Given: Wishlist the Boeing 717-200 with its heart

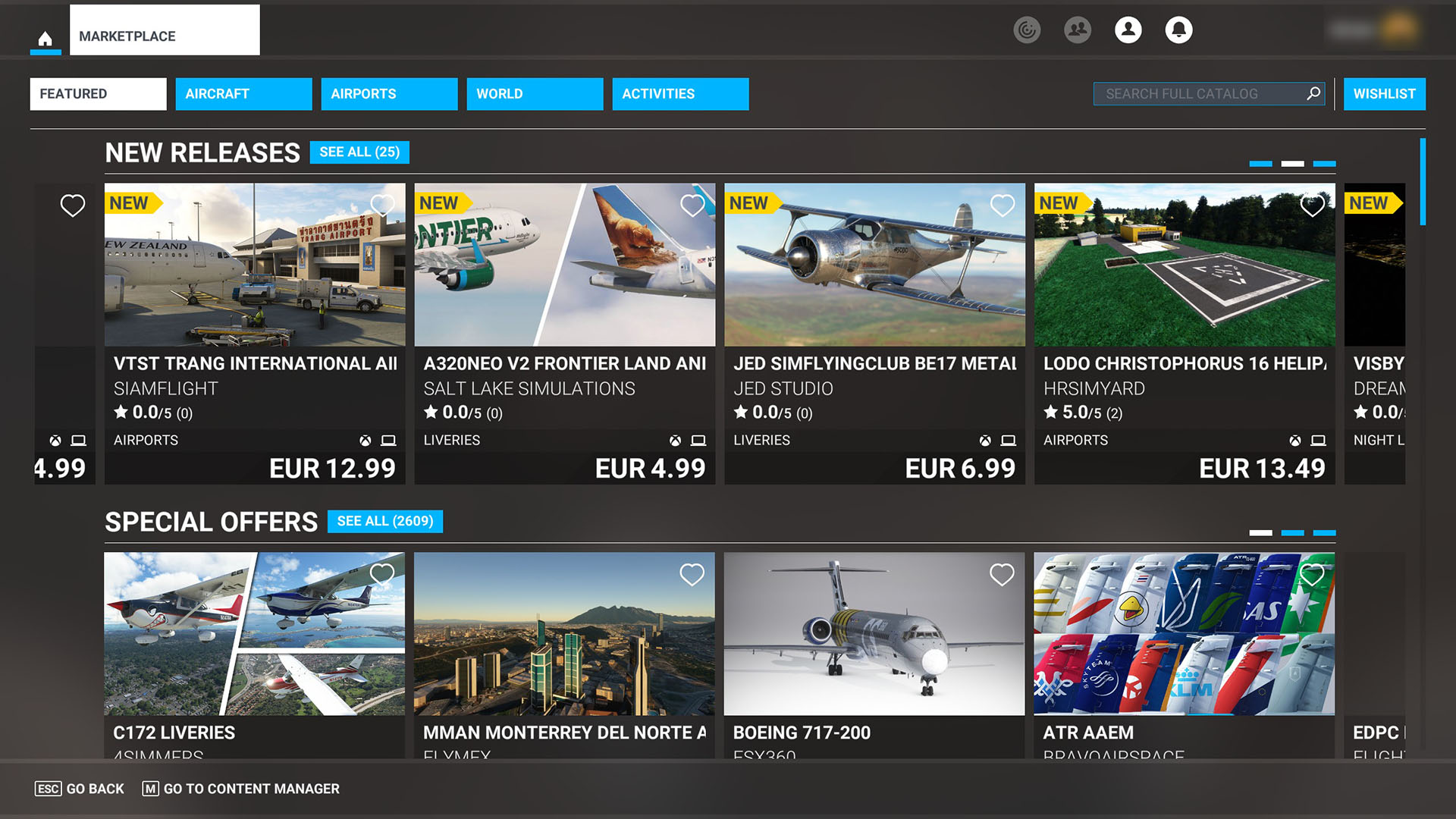Looking at the screenshot, I should point(1002,576).
